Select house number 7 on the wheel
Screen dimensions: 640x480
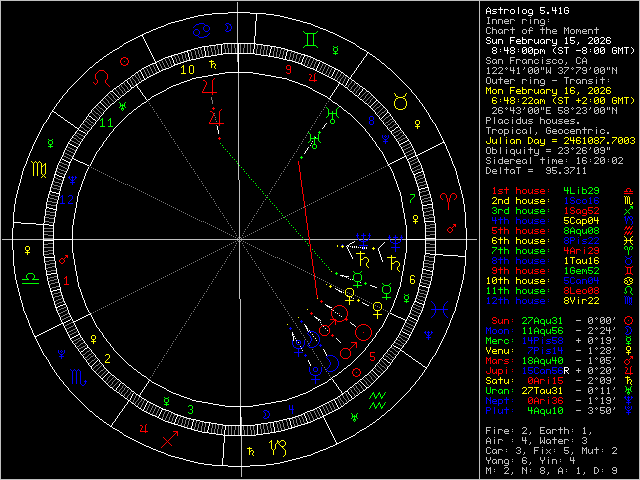[413, 198]
